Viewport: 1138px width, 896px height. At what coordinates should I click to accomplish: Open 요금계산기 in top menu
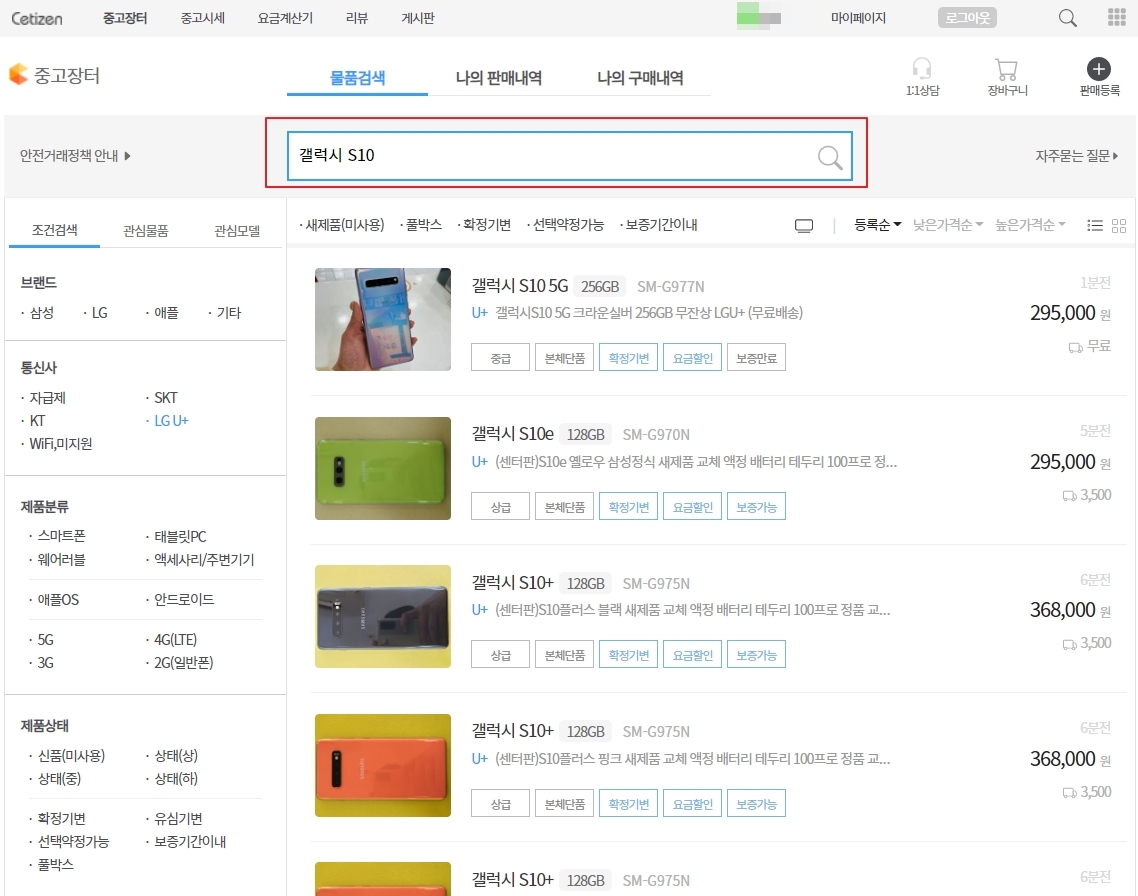click(x=285, y=18)
